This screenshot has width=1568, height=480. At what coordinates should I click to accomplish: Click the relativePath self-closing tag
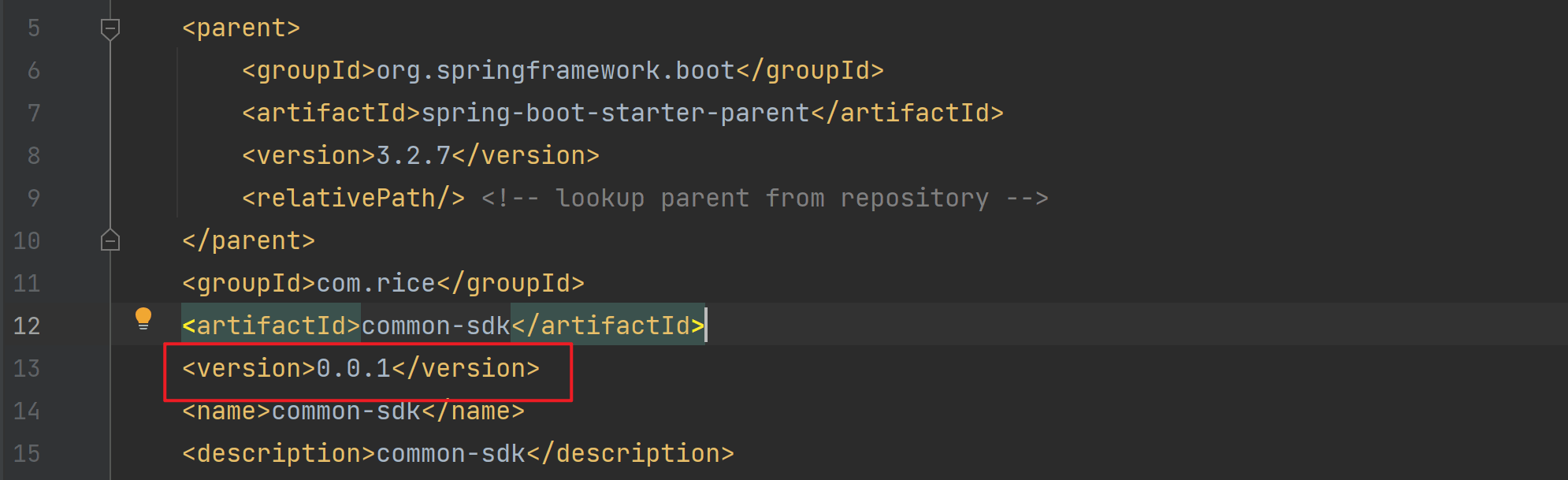coord(353,198)
